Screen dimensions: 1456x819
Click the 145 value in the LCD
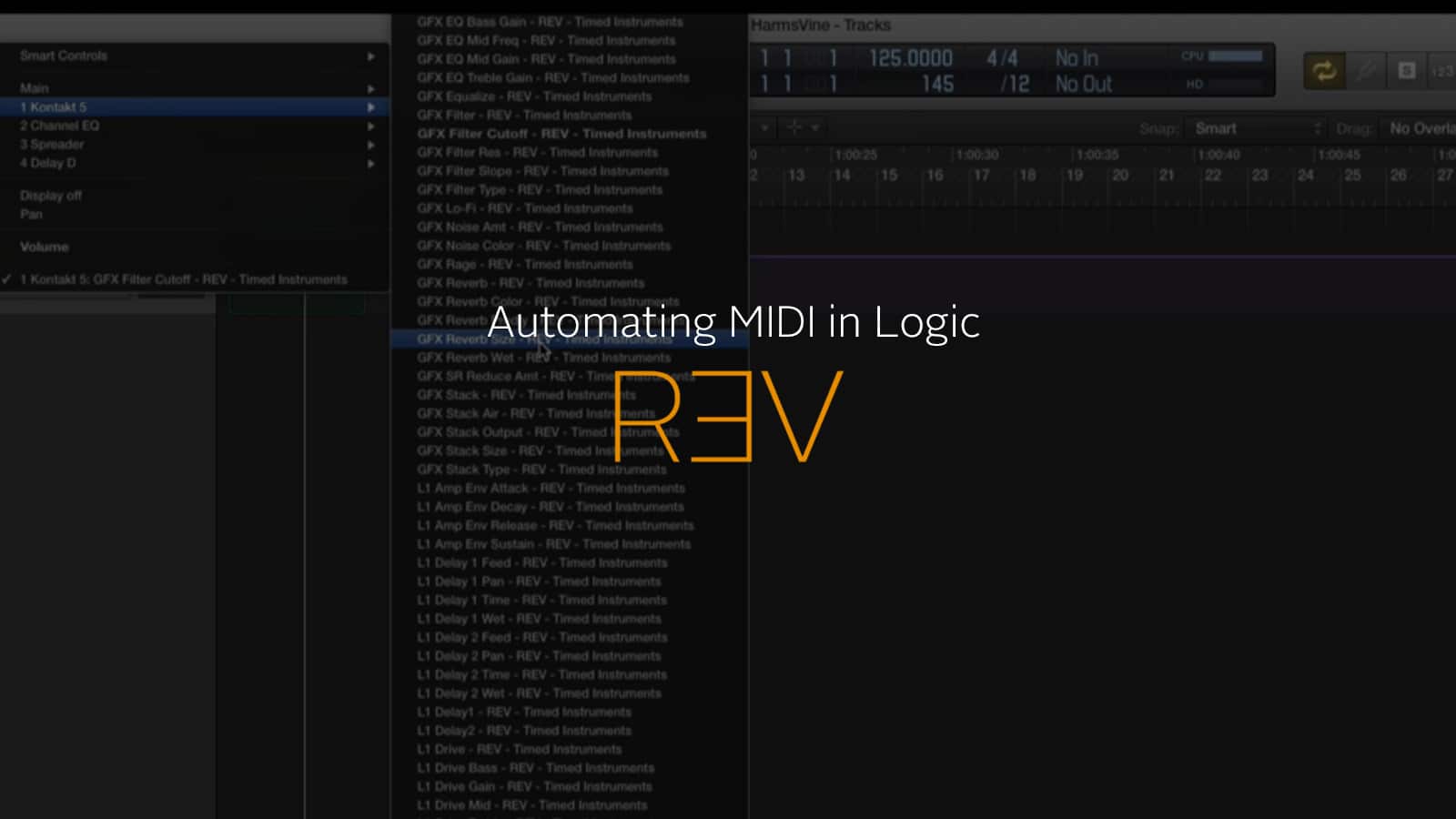pos(937,85)
